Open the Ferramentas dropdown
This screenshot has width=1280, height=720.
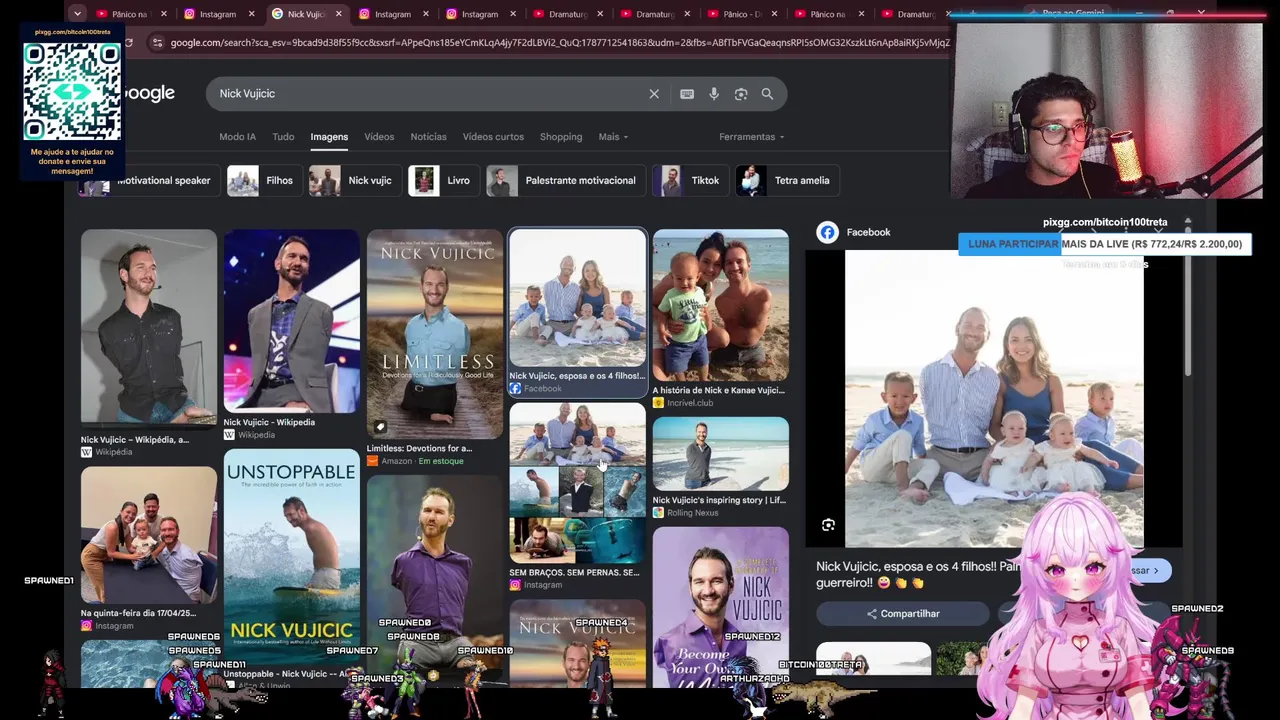pos(752,137)
